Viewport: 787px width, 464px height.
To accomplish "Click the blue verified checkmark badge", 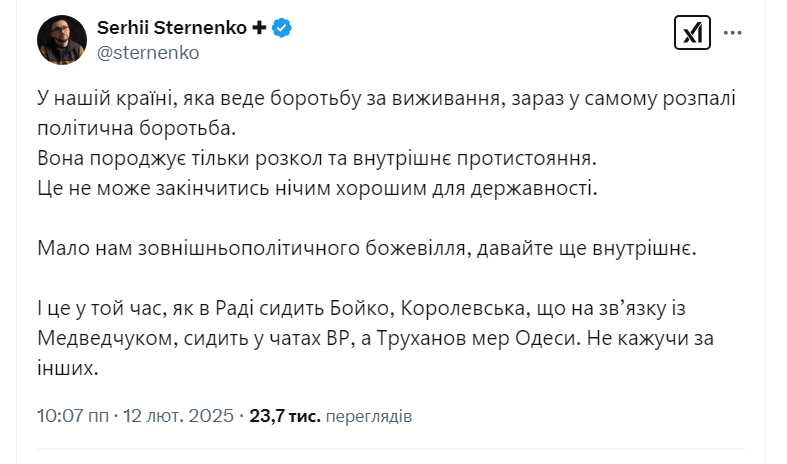I will click(284, 28).
